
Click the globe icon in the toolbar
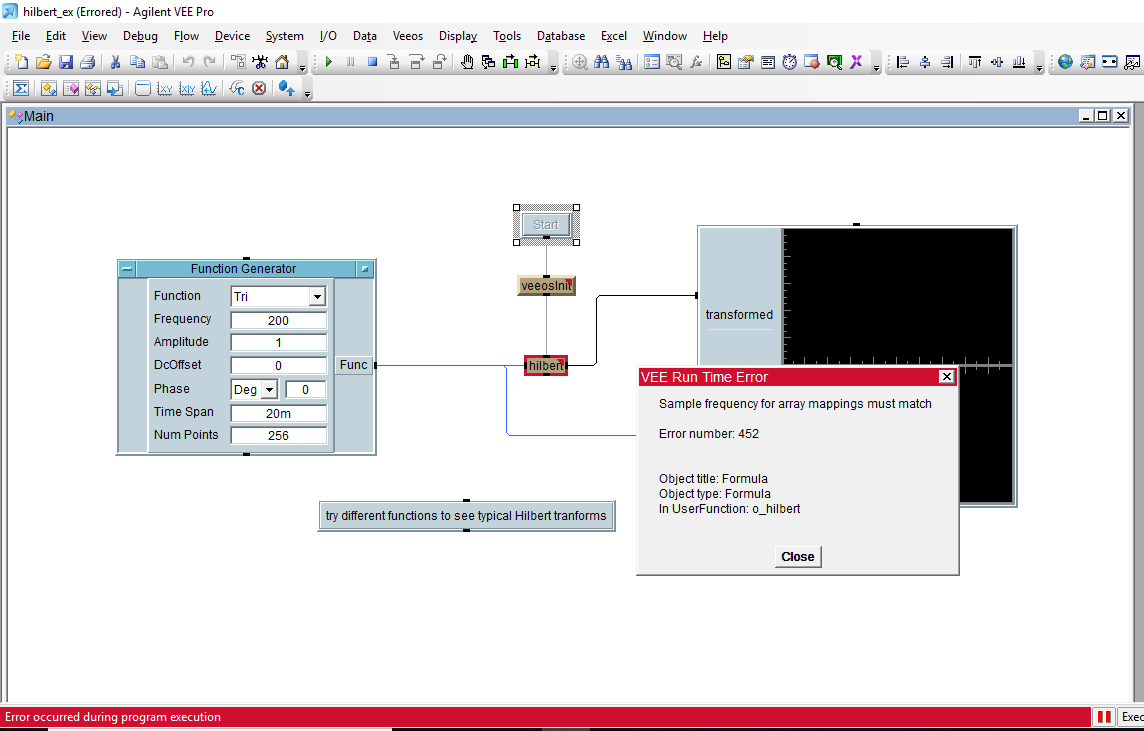click(1065, 62)
